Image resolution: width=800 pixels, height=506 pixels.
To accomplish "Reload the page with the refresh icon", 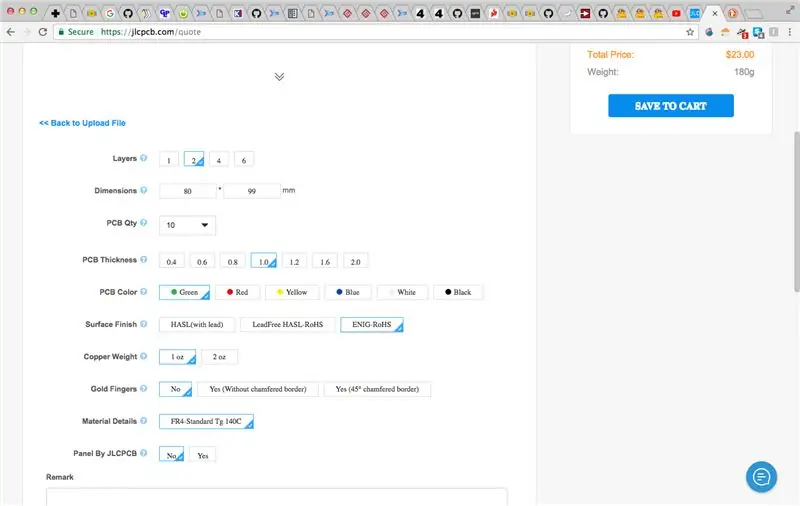I will (43, 32).
